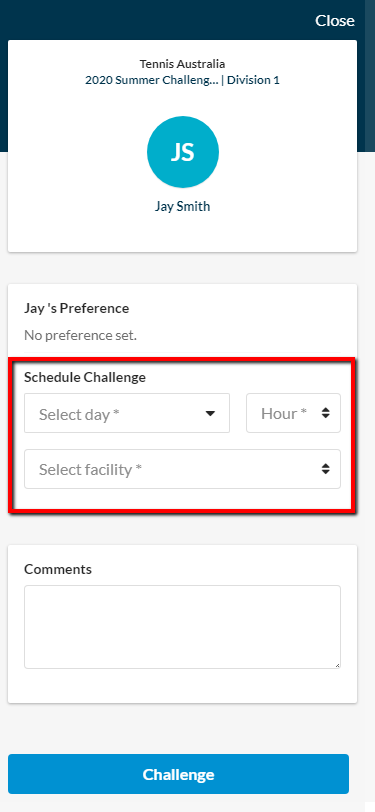
Task: Click the Select day caret arrow
Action: tap(210, 413)
